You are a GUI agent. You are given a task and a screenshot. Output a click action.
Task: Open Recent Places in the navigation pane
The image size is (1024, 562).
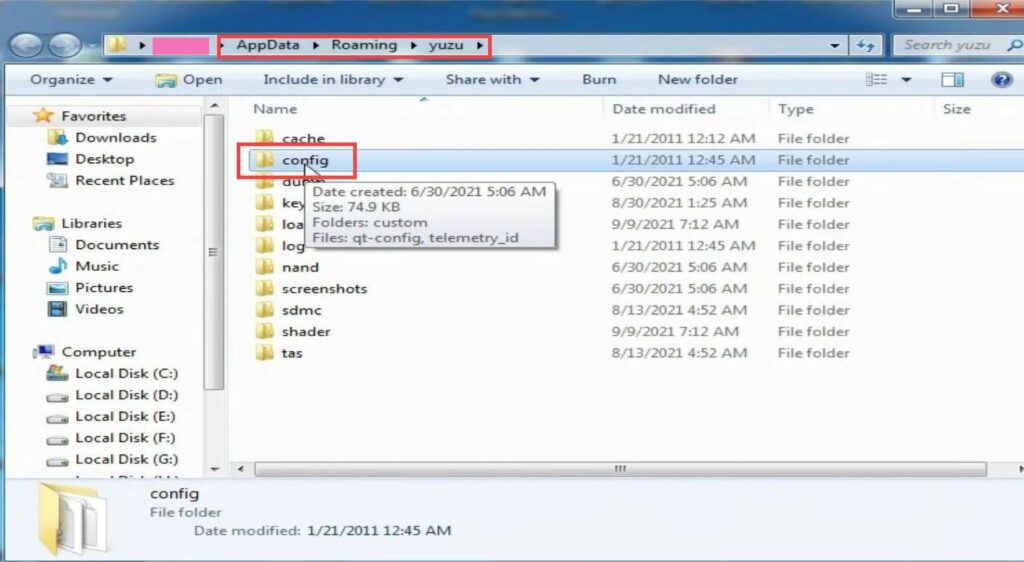point(125,181)
